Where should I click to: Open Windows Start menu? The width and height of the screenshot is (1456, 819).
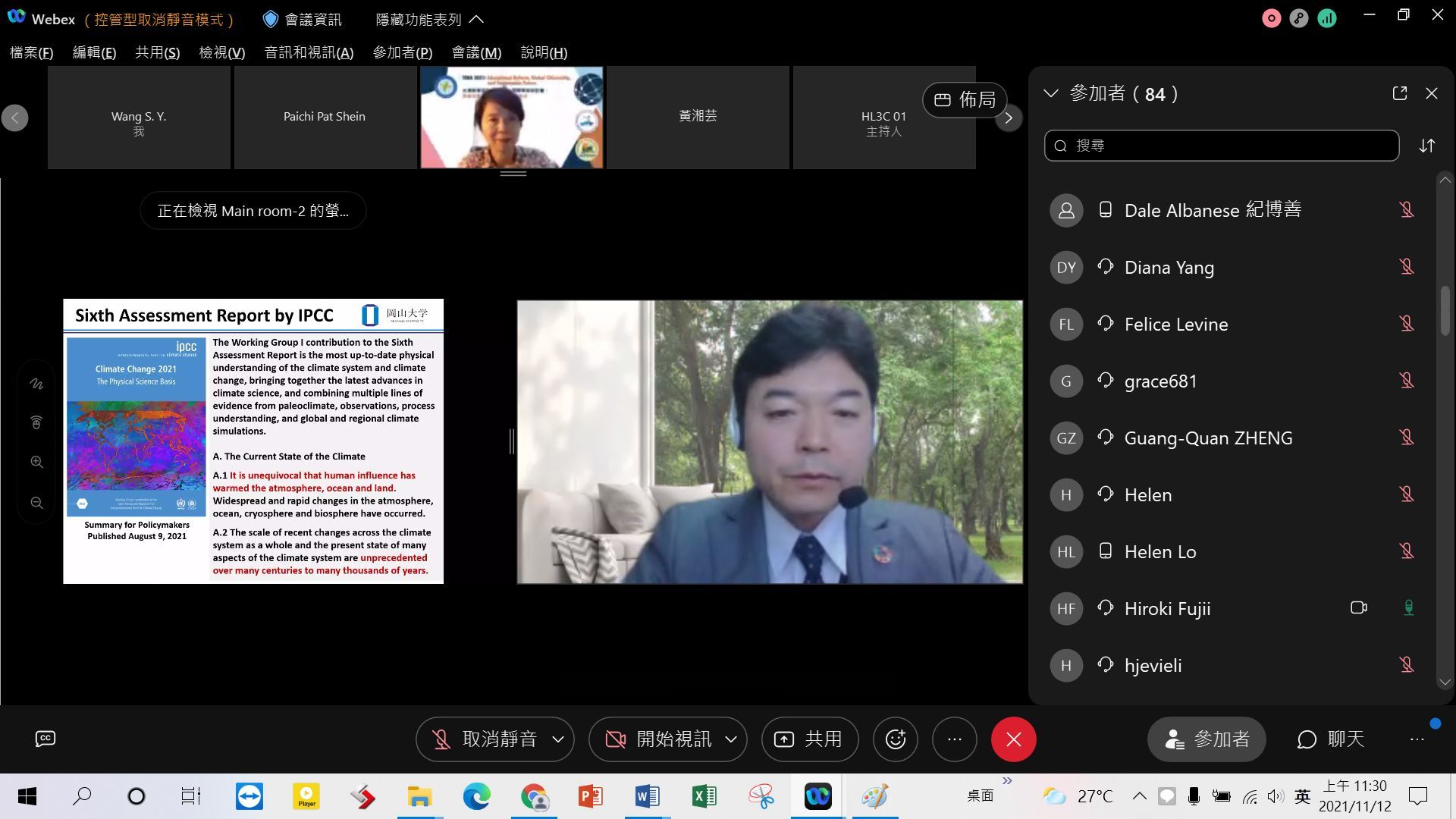(x=27, y=796)
